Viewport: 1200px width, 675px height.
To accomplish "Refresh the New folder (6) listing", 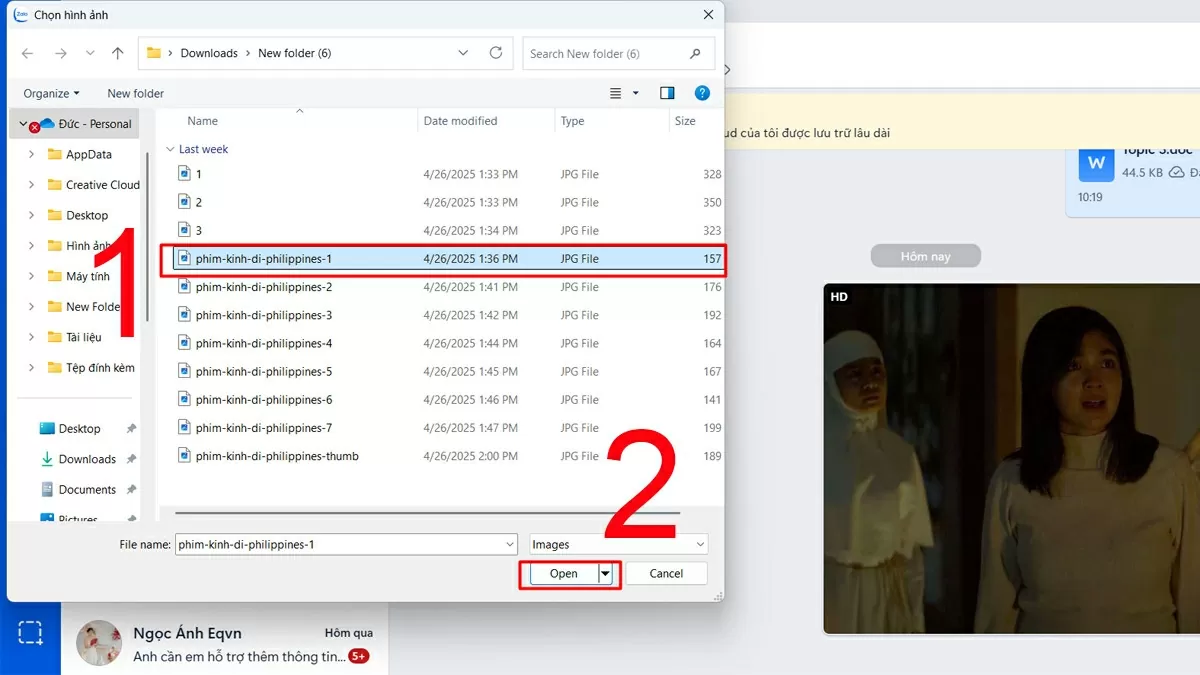I will click(496, 53).
